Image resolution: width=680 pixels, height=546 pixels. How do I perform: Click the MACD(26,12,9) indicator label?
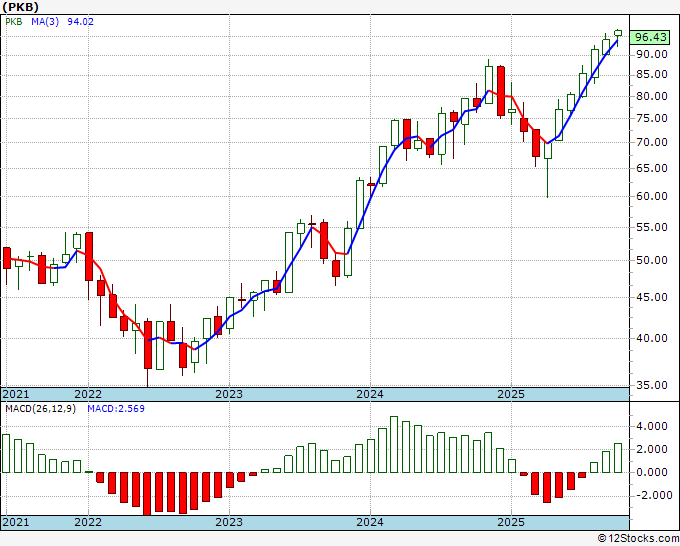[41, 409]
